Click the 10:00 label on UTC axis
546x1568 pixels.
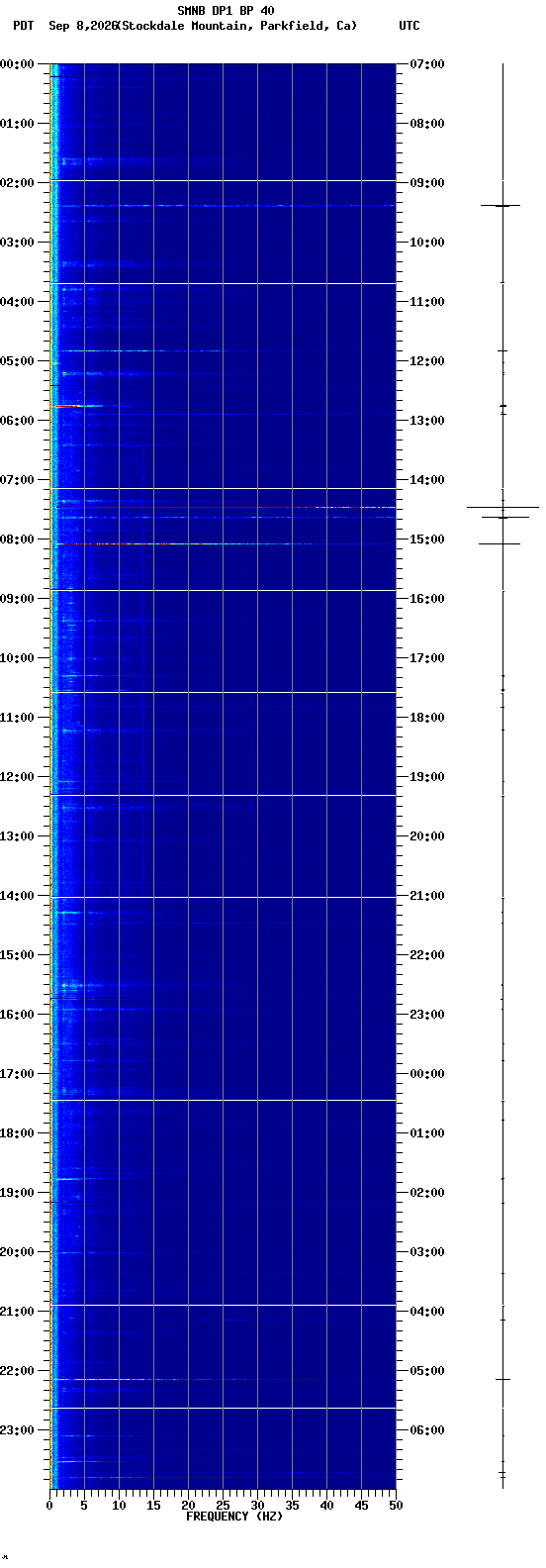pyautogui.click(x=427, y=243)
